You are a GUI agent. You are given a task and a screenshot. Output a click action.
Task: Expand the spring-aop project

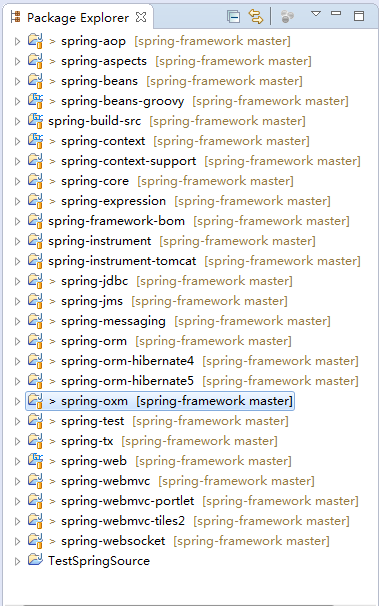[17, 41]
